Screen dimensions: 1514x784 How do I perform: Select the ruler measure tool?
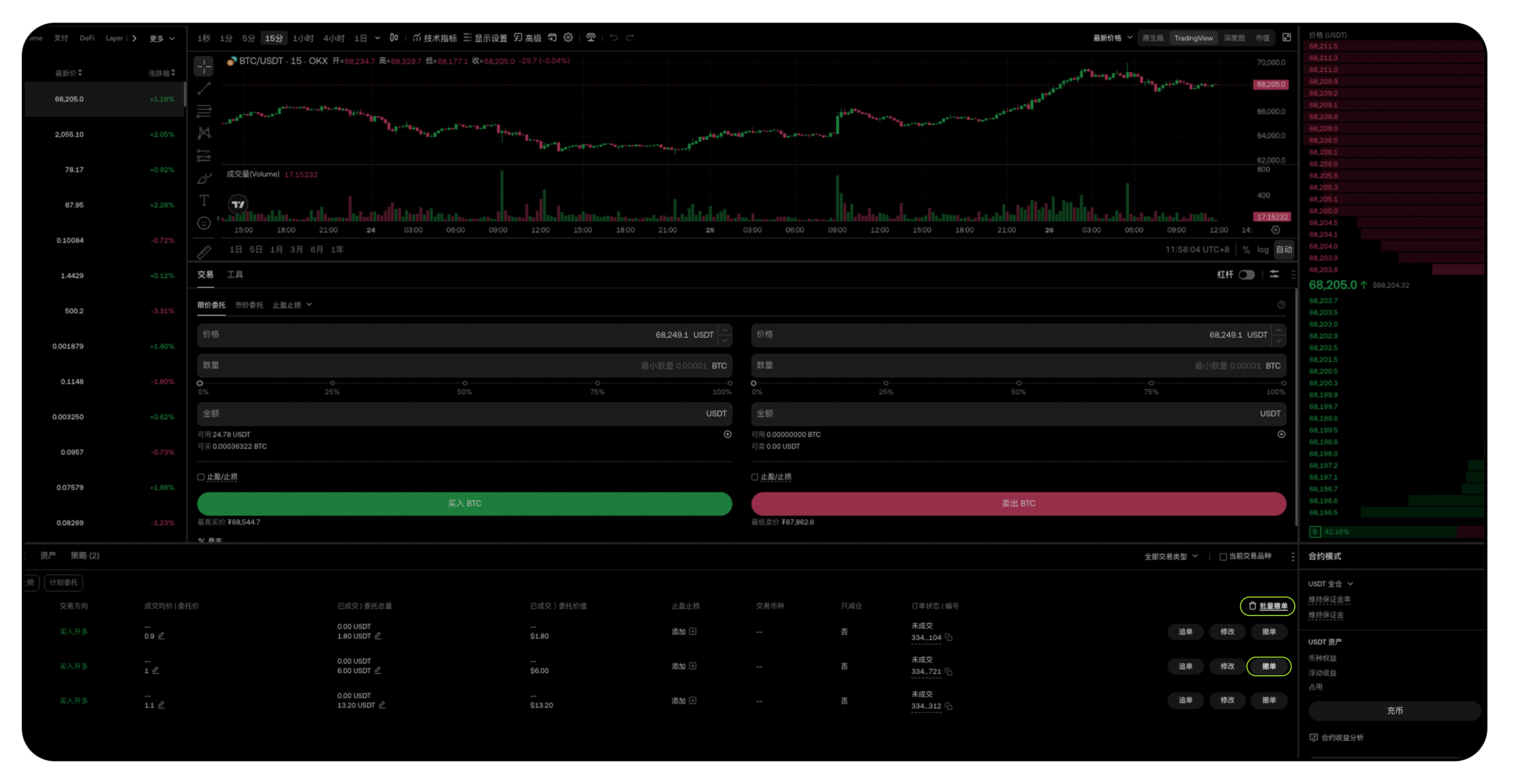point(204,252)
